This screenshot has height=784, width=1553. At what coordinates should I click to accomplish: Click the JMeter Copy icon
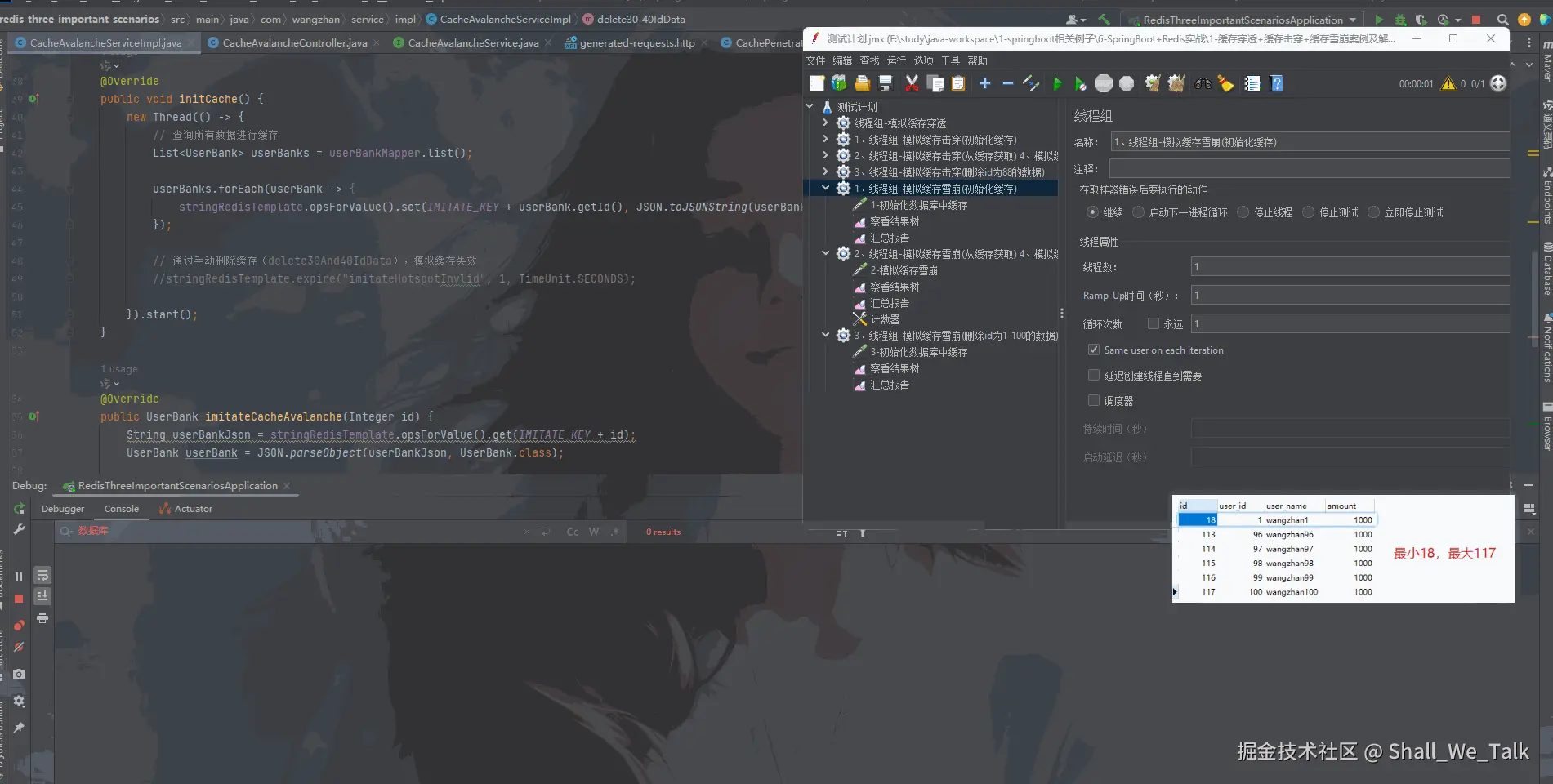click(936, 83)
